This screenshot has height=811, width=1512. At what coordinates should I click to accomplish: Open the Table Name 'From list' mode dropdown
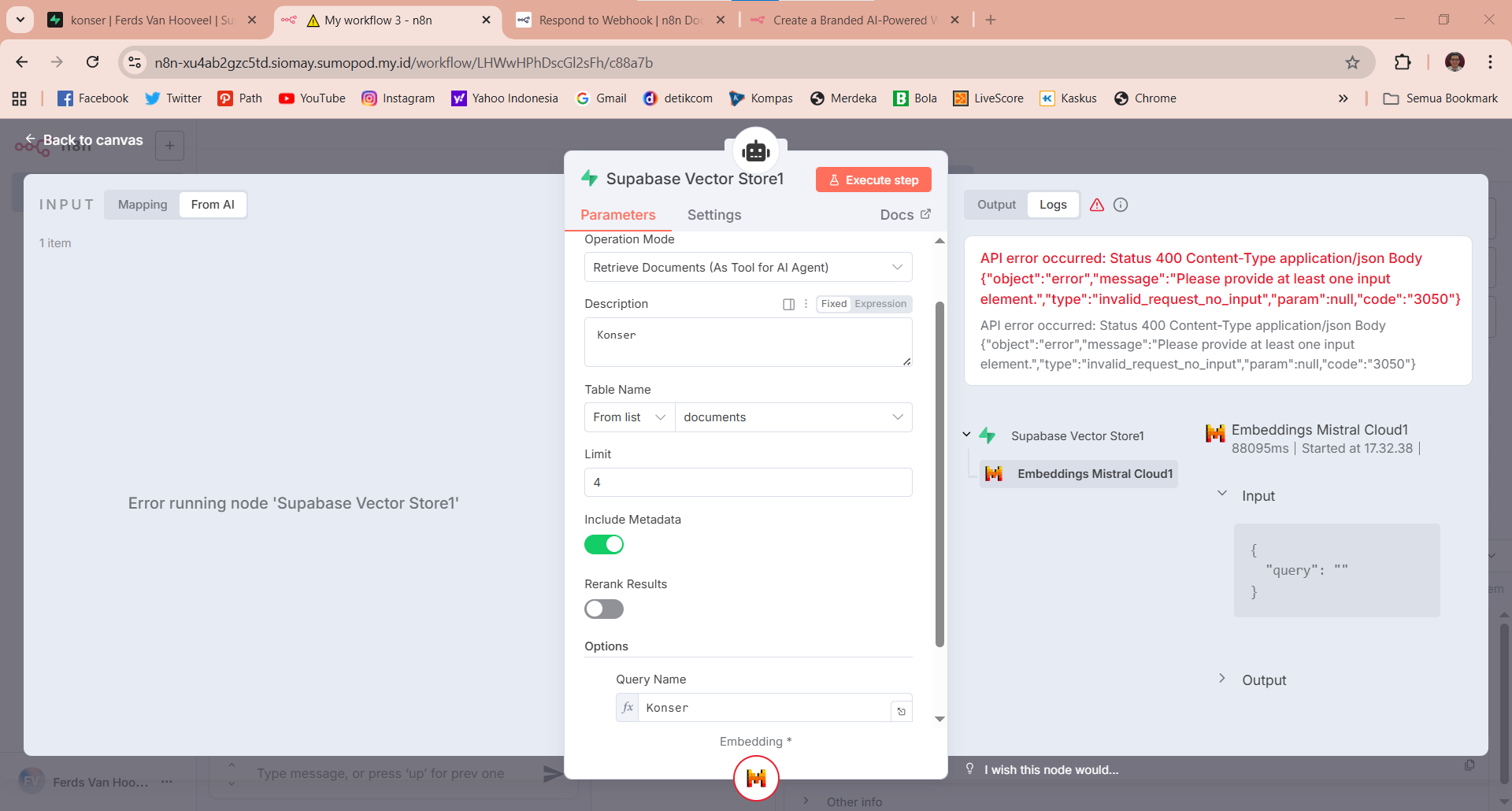pyautogui.click(x=630, y=417)
